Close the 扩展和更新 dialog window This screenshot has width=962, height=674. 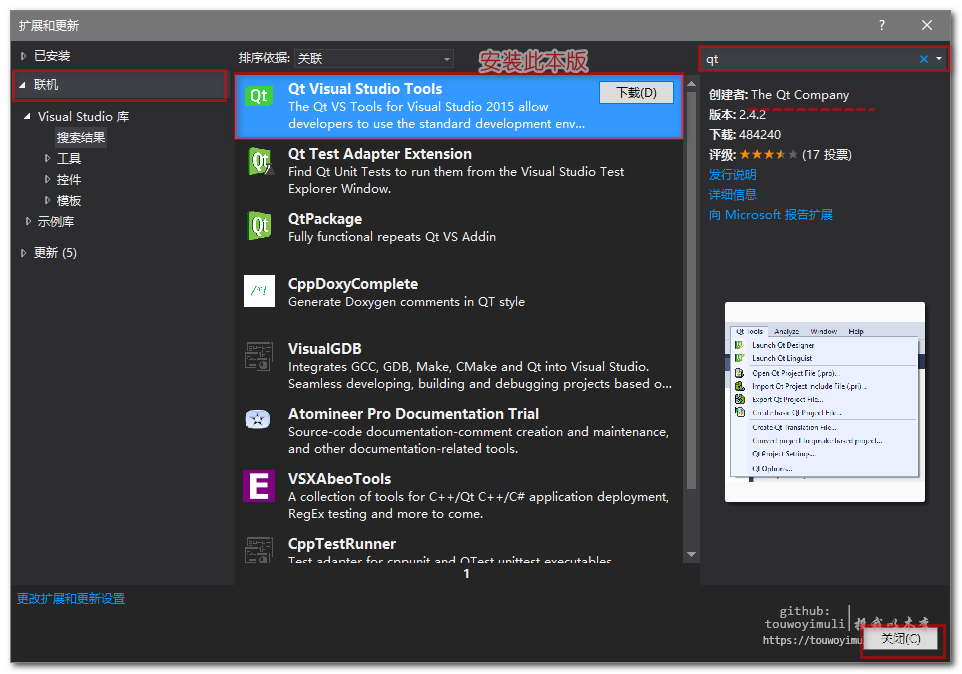(926, 25)
